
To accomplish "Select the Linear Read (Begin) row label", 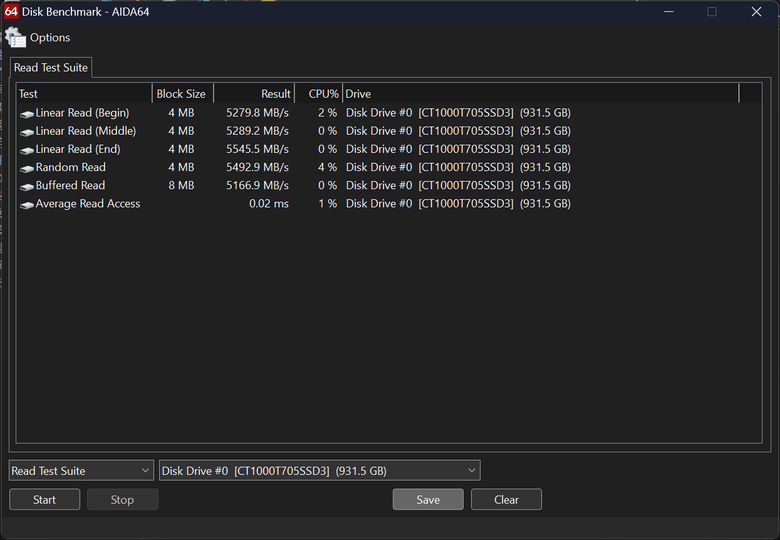I will (x=82, y=113).
